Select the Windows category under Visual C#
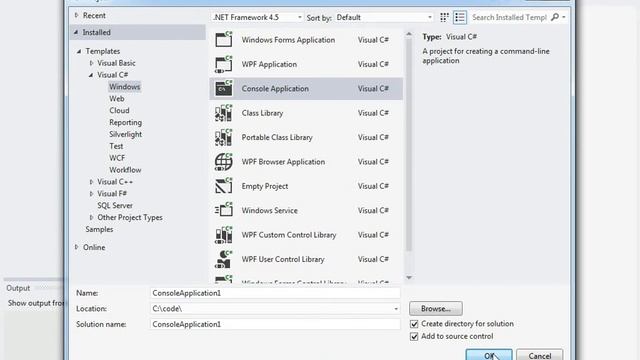The width and height of the screenshot is (640, 360). coord(124,87)
